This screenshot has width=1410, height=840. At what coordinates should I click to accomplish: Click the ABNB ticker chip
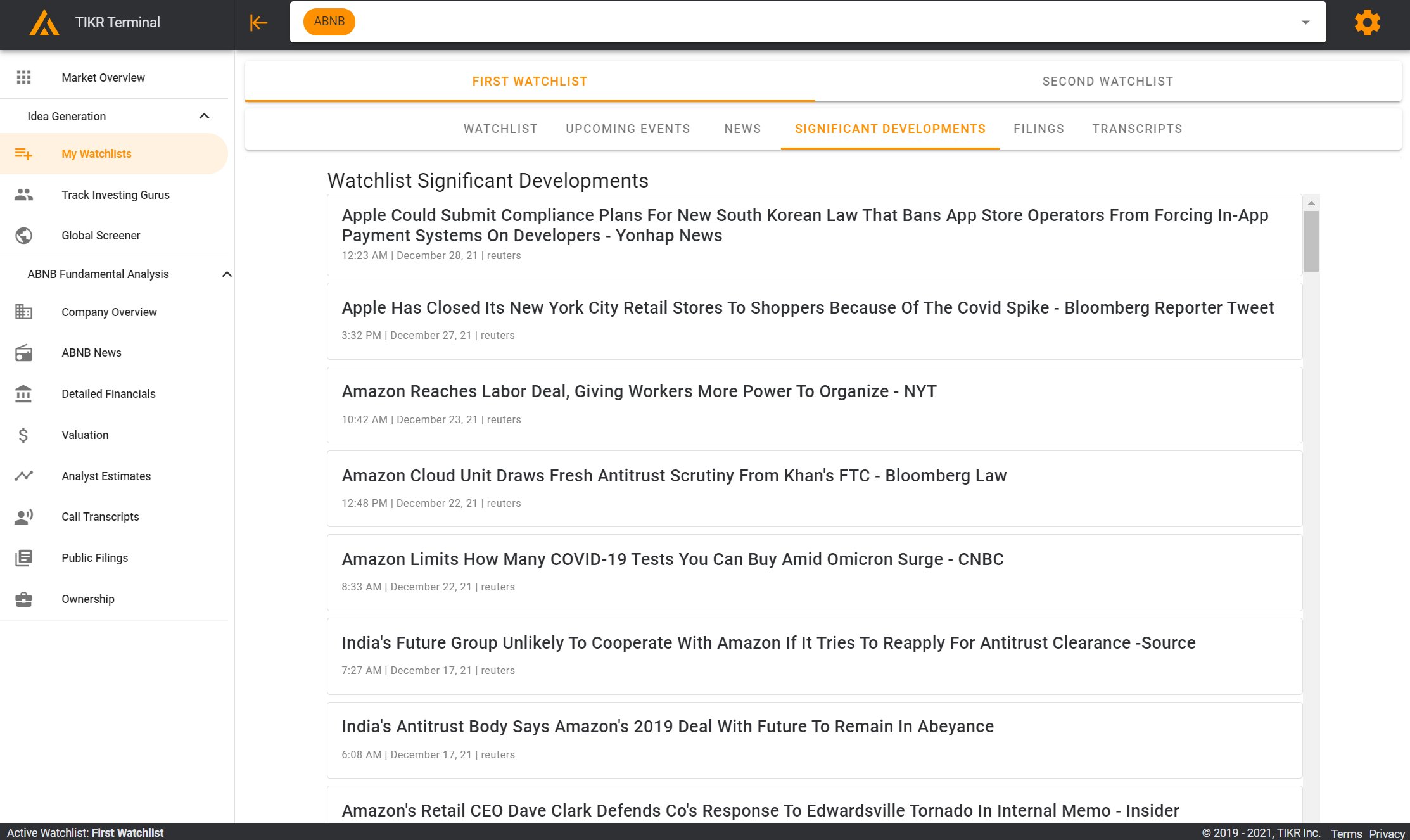pyautogui.click(x=329, y=22)
